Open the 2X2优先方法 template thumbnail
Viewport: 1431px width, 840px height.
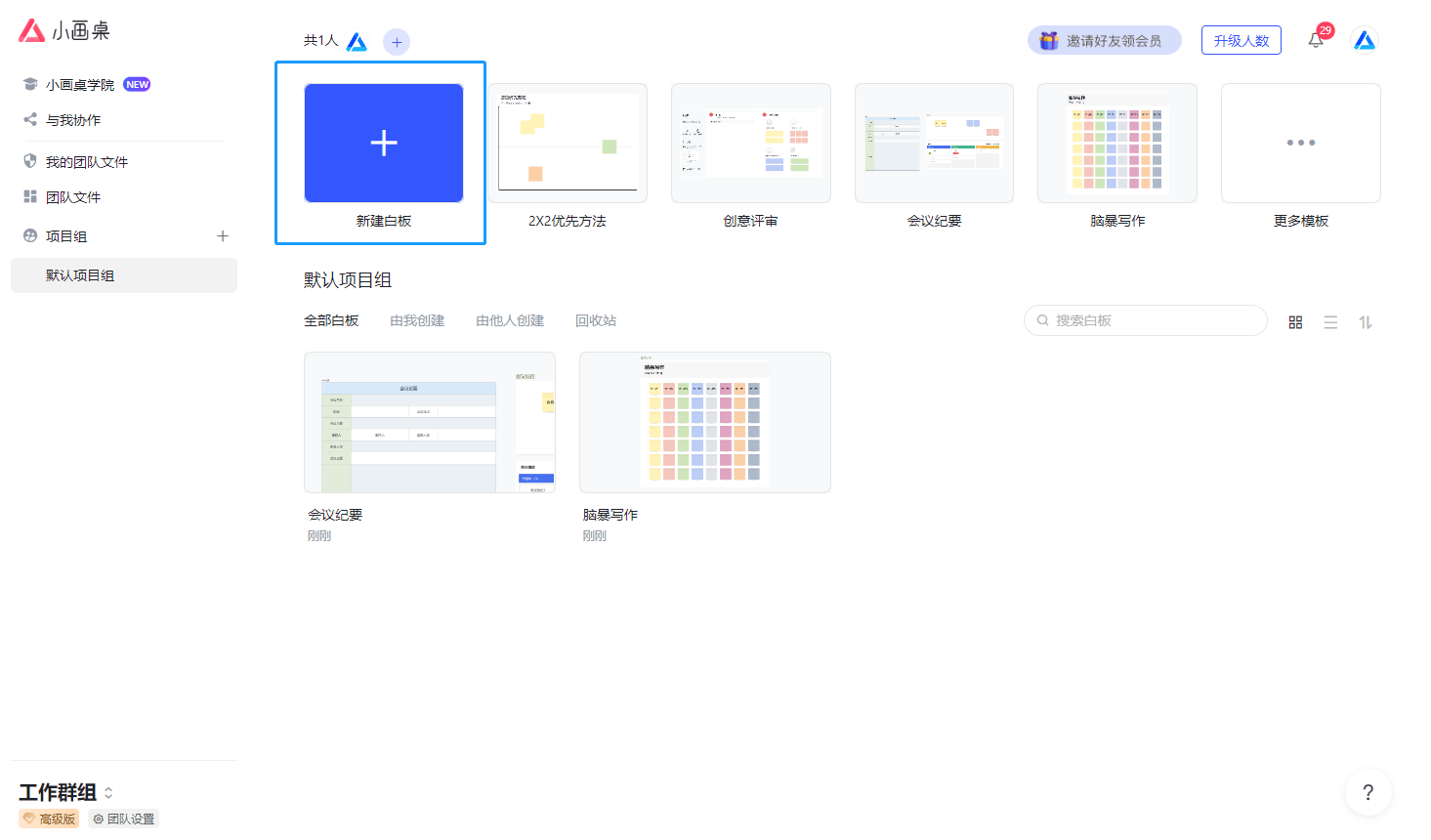568,143
